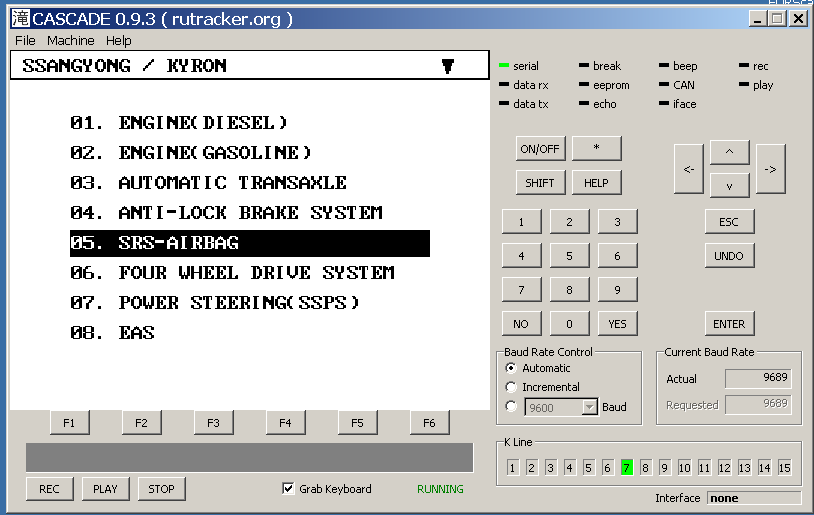The image size is (814, 515).
Task: Click the YES button
Action: [617, 324]
